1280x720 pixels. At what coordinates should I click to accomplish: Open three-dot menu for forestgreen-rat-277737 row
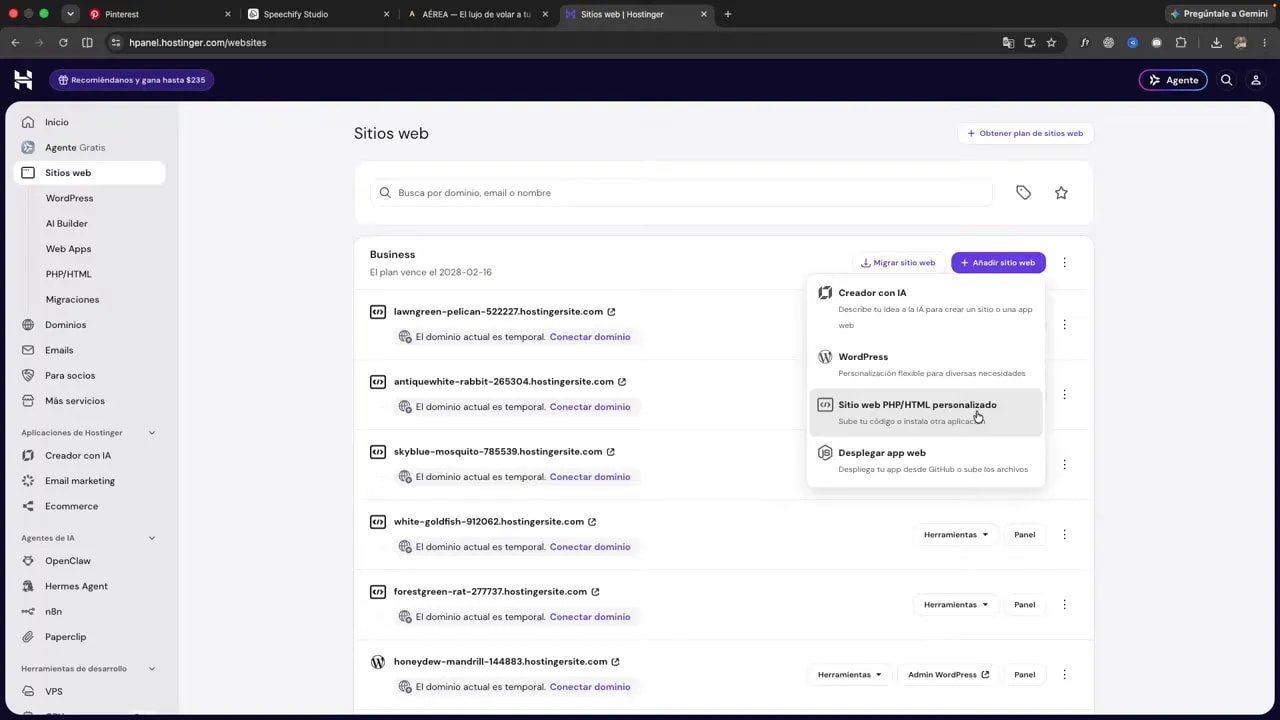(x=1064, y=605)
